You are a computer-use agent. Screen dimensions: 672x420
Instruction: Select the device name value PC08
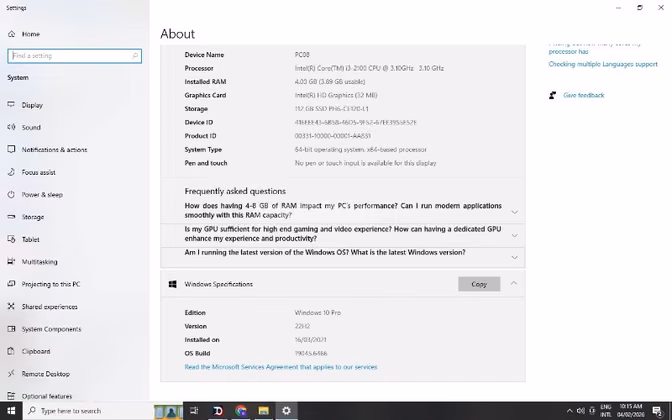coord(302,55)
